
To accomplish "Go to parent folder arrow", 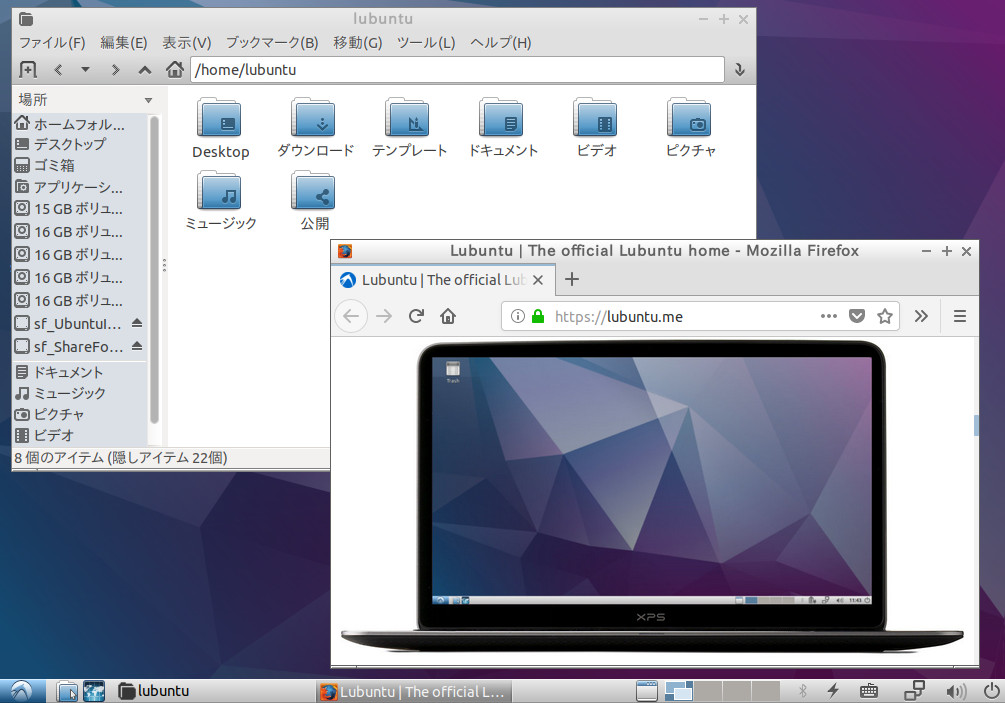I will click(x=145, y=70).
